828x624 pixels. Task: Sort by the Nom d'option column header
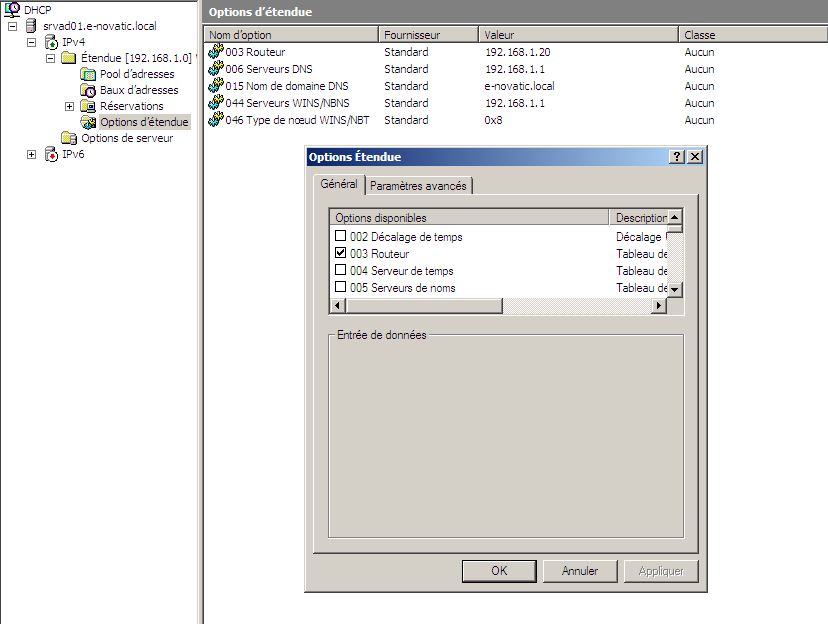(x=291, y=35)
